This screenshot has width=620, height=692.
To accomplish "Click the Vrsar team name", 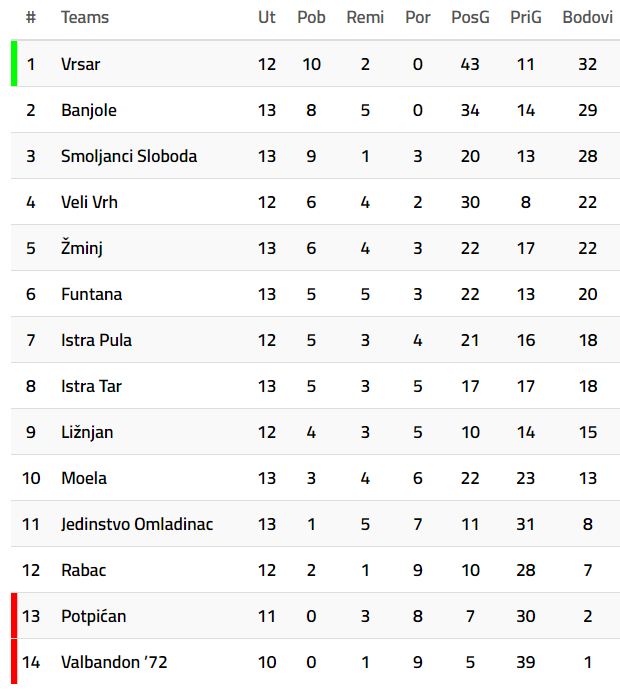I will [x=80, y=64].
